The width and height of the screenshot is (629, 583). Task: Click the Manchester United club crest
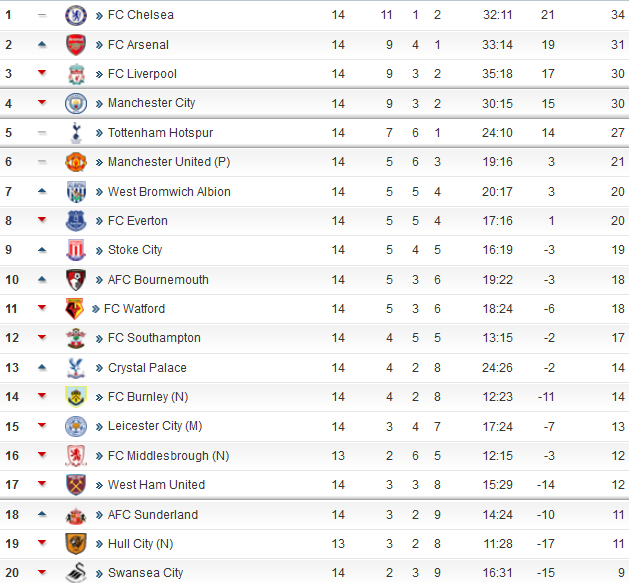click(76, 162)
